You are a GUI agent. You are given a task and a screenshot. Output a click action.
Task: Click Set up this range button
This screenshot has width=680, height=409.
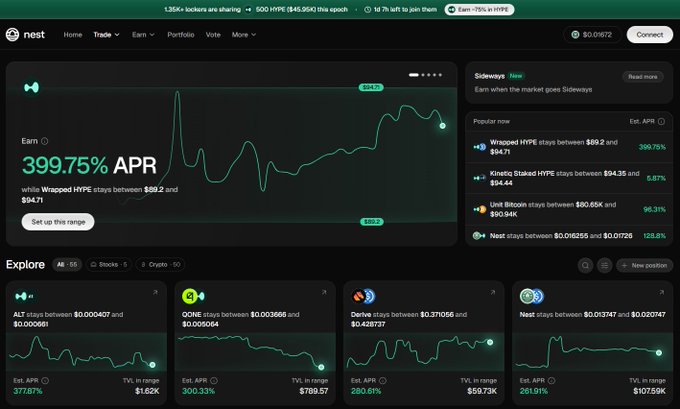coord(58,222)
